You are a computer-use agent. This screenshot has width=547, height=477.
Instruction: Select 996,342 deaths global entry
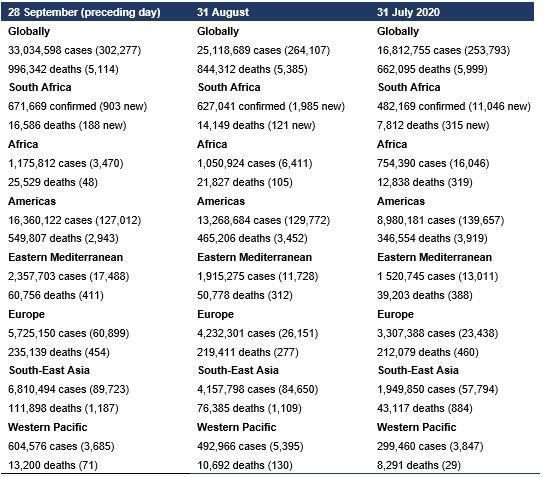tap(63, 69)
